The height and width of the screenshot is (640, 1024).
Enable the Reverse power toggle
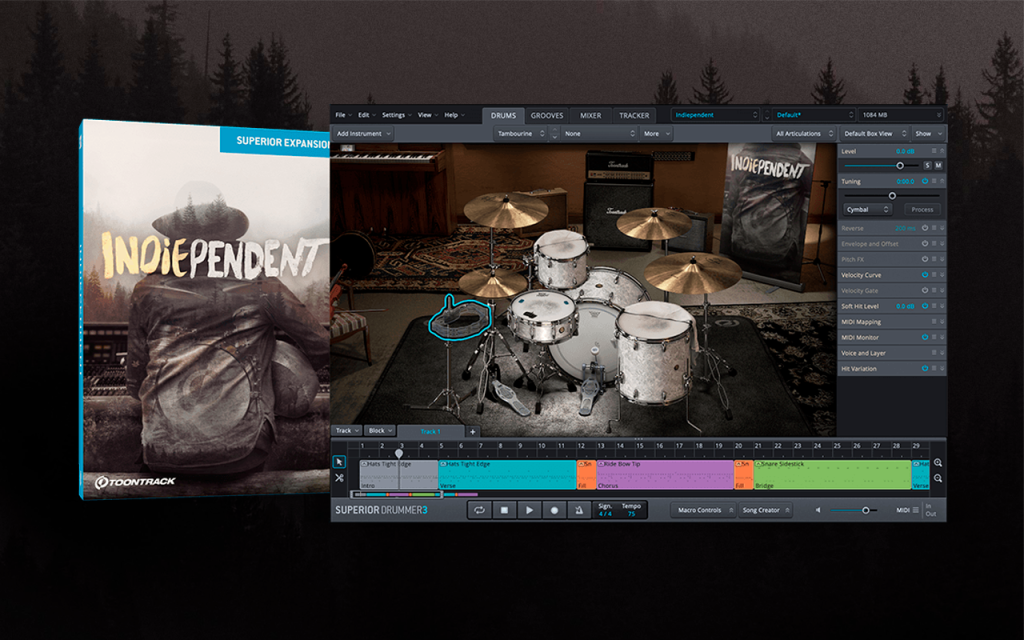click(925, 228)
